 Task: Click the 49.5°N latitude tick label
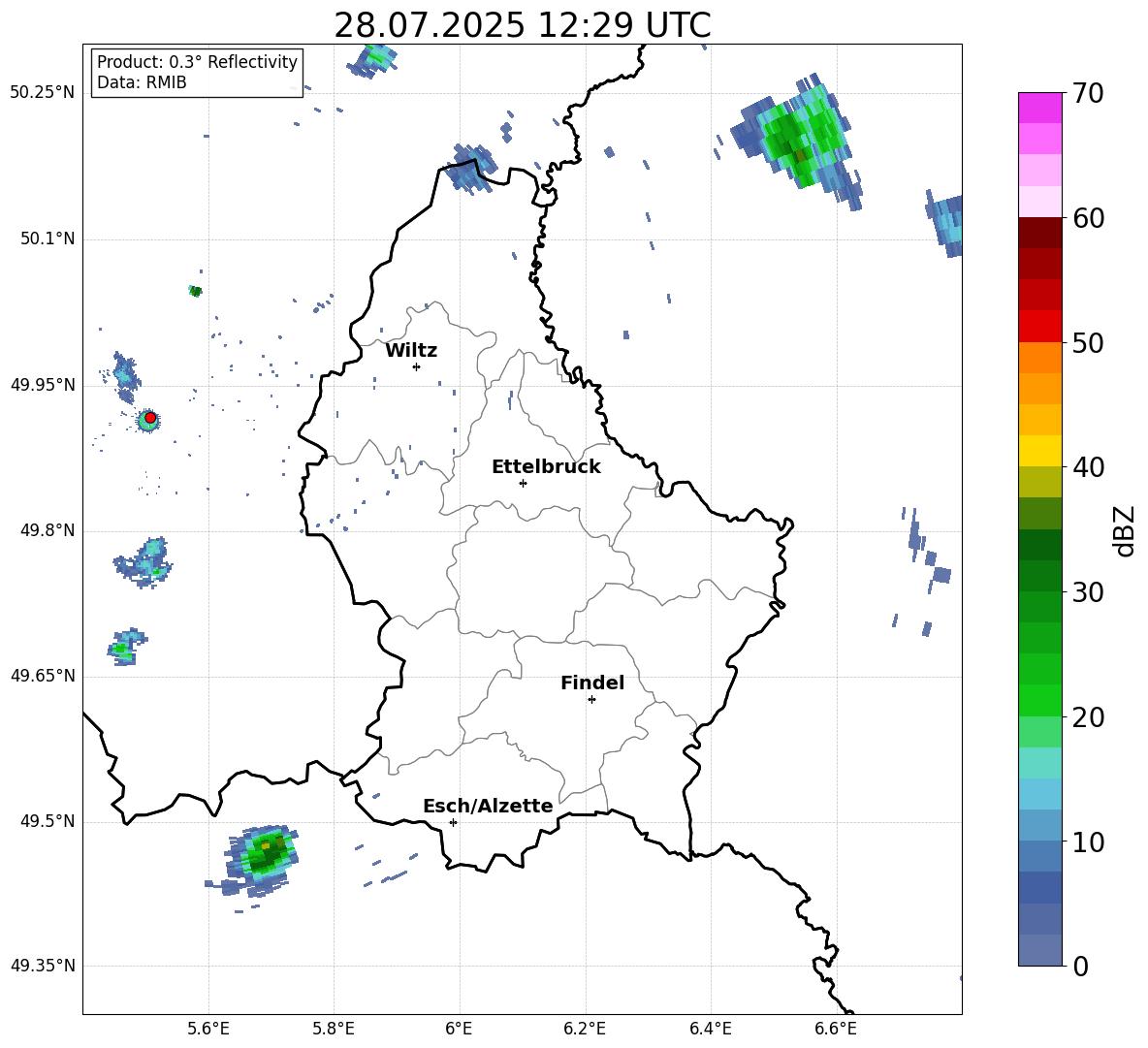pos(48,821)
